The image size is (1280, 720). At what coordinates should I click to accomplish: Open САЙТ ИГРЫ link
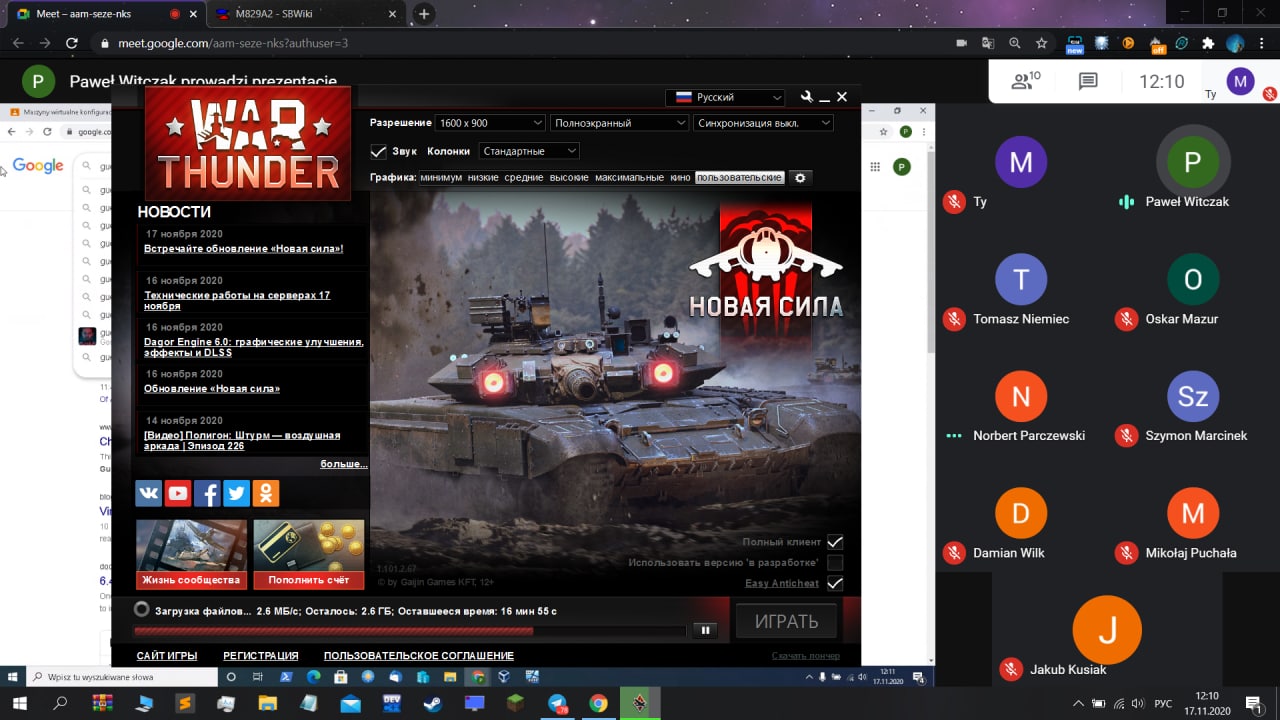167,656
